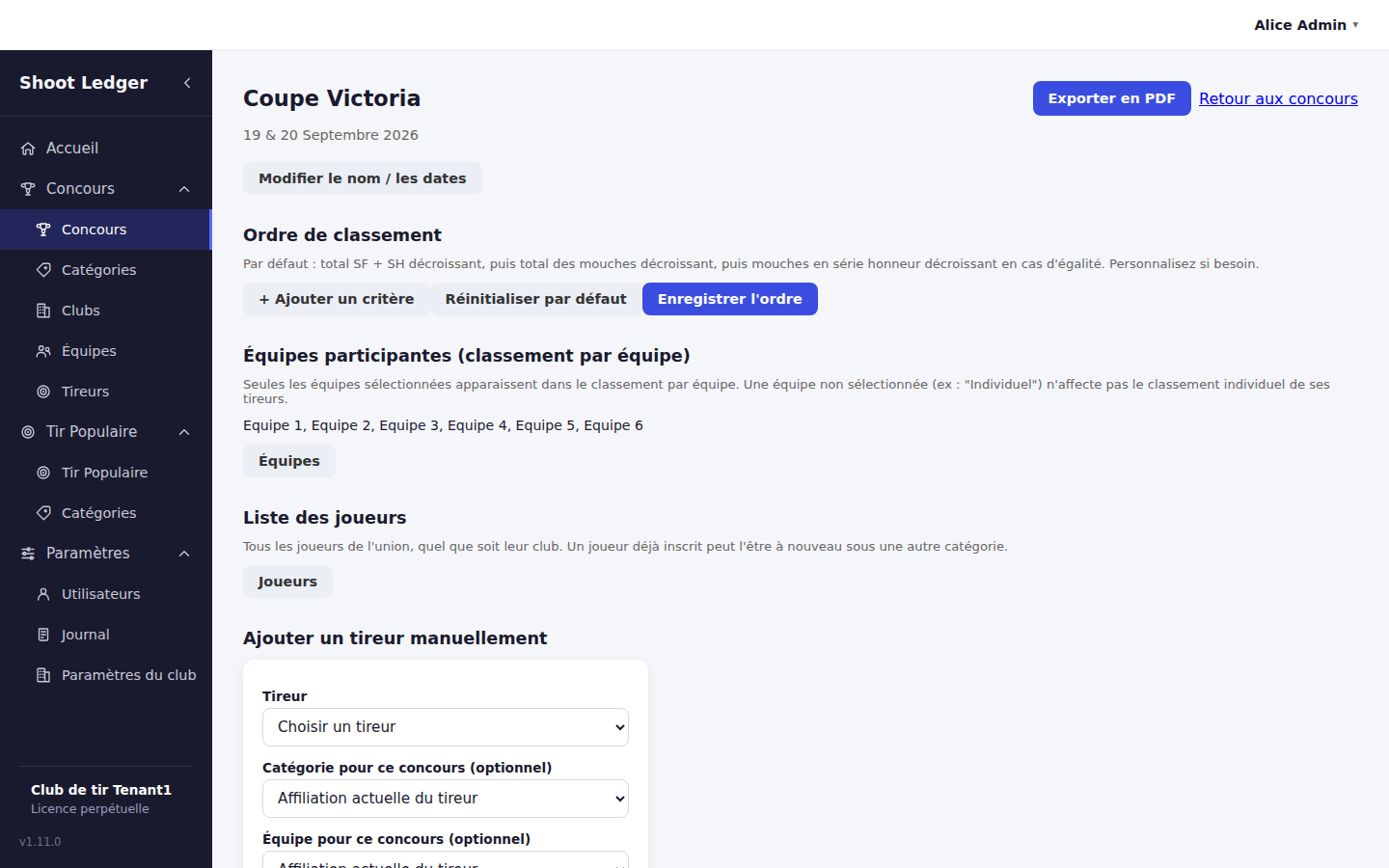The image size is (1389, 868).
Task: Click the tag icon beside Catégories under Concours
Action: pos(43,270)
